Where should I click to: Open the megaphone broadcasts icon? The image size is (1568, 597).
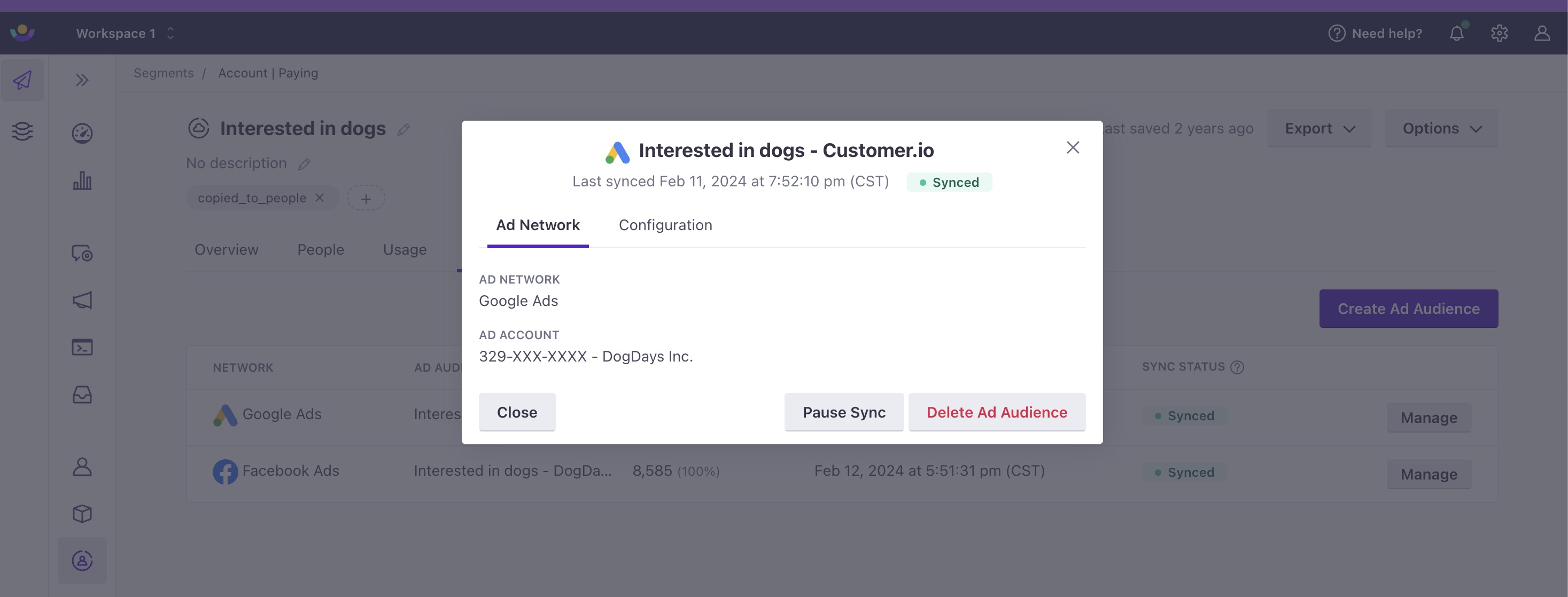point(82,300)
